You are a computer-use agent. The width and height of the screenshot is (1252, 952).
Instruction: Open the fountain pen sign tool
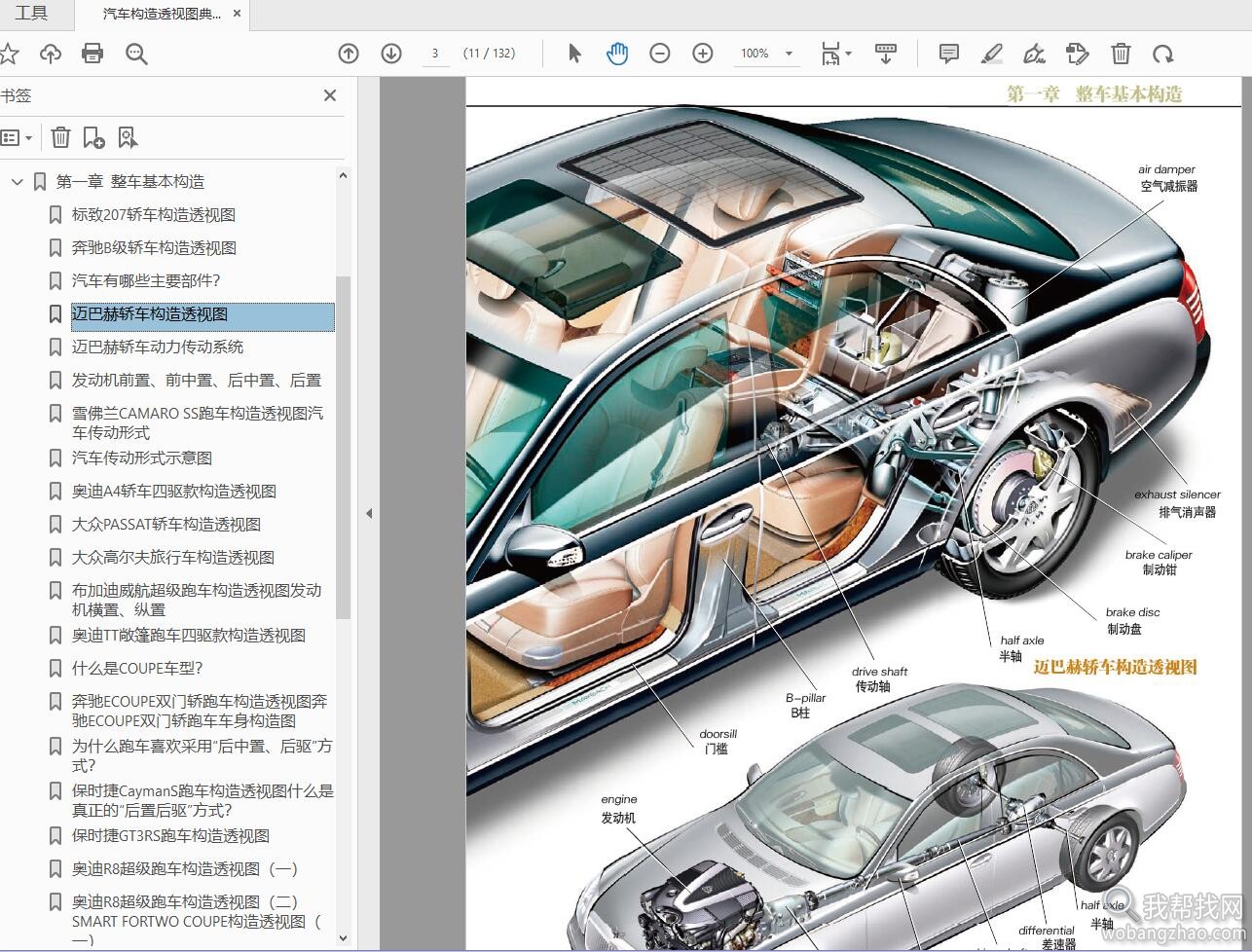[x=1035, y=54]
